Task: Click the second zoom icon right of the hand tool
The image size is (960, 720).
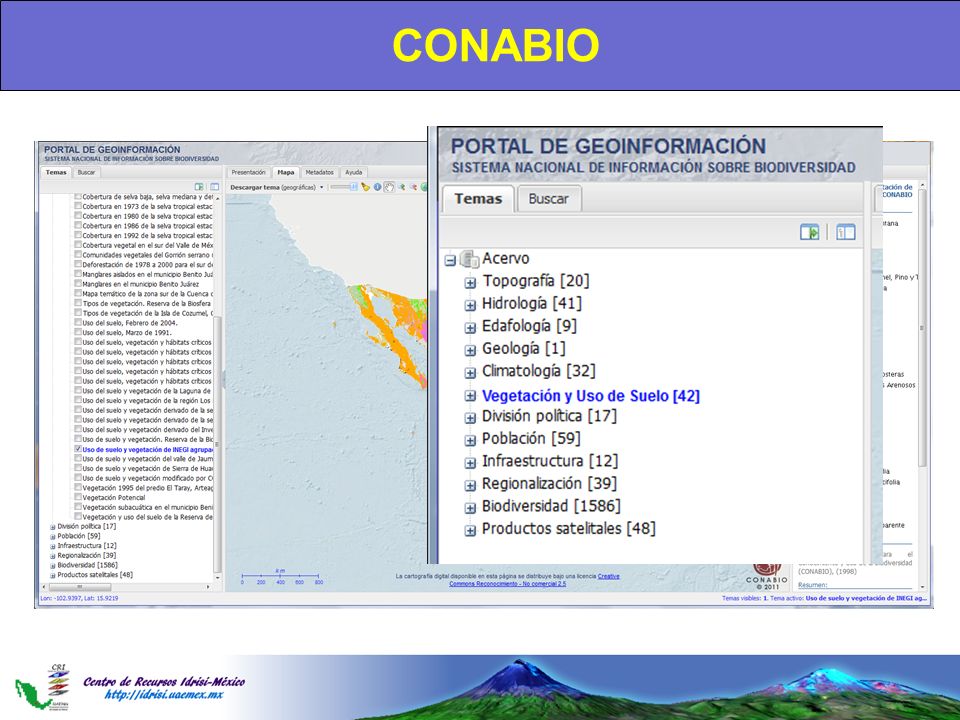Action: 413,187
